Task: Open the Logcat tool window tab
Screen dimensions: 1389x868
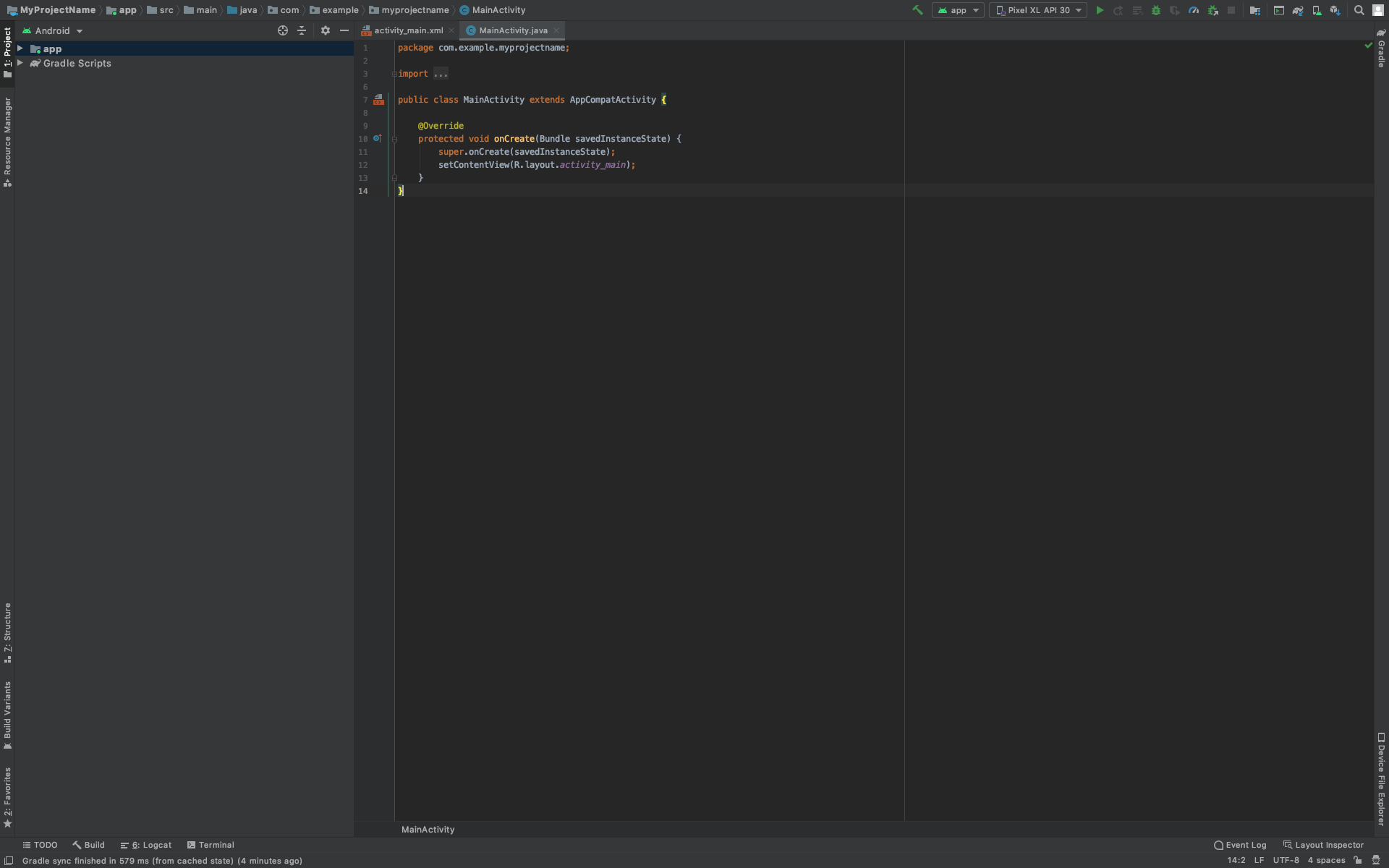Action: coord(147,845)
